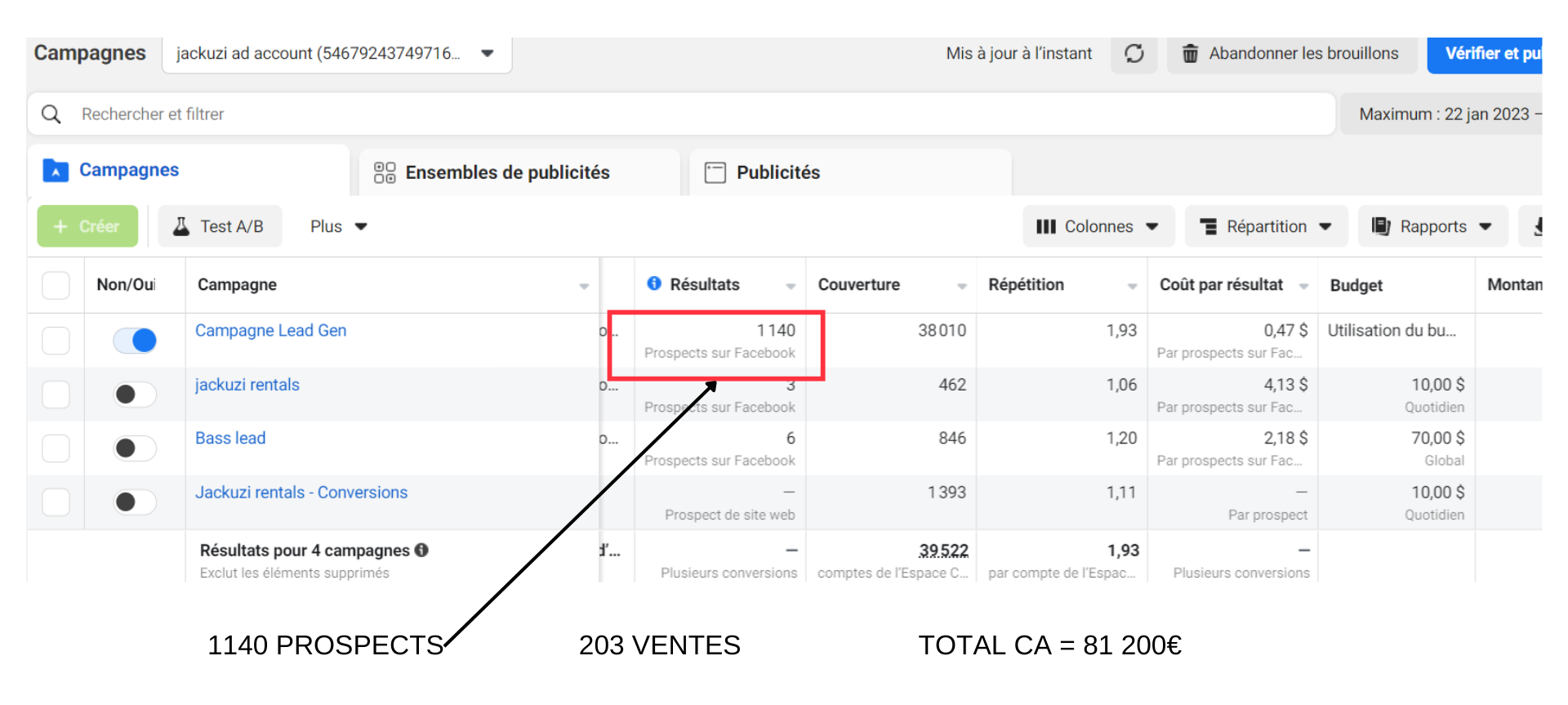Image resolution: width=1568 pixels, height=705 pixels.
Task: Open jackuzi rentals campaign link
Action: click(x=247, y=385)
